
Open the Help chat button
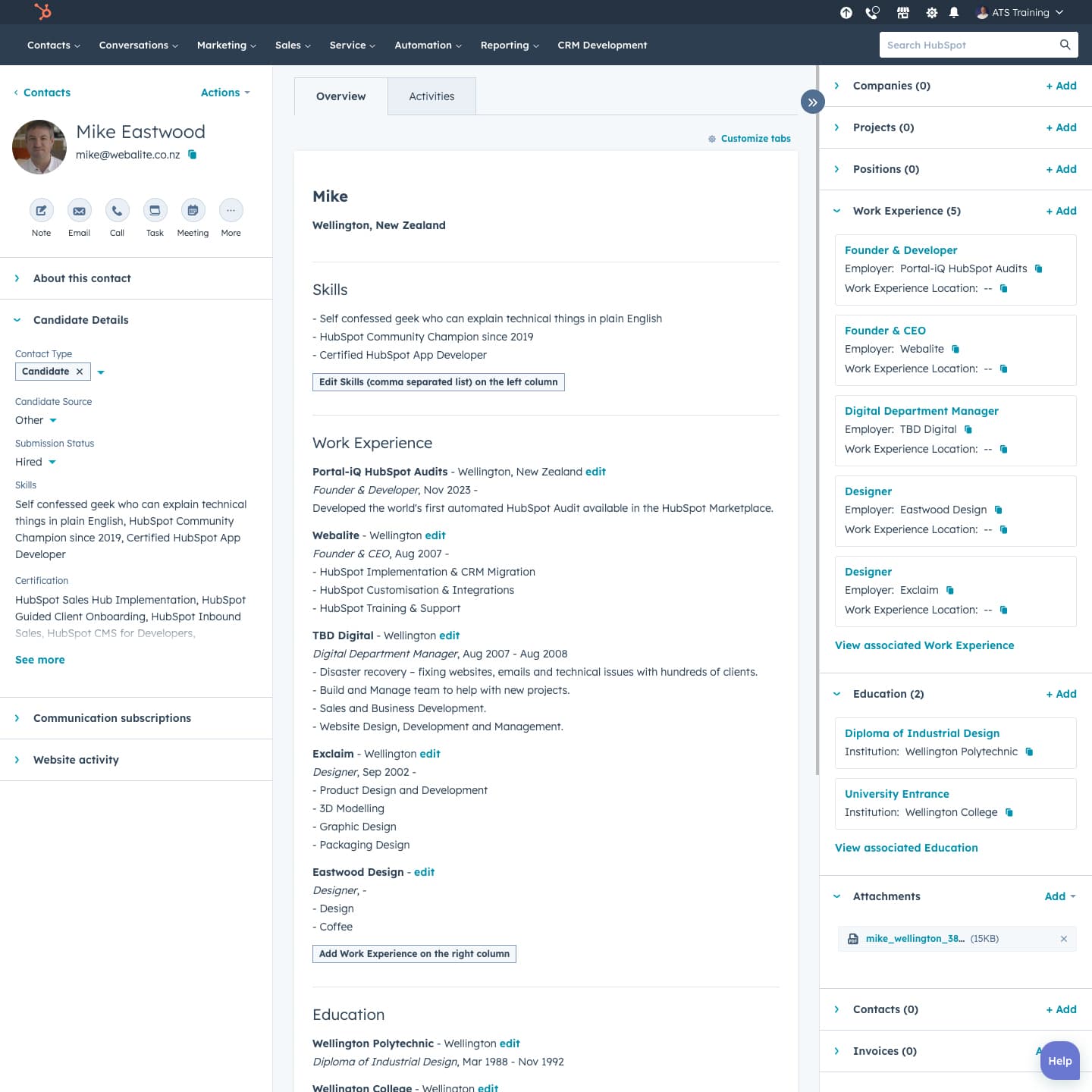1060,1061
